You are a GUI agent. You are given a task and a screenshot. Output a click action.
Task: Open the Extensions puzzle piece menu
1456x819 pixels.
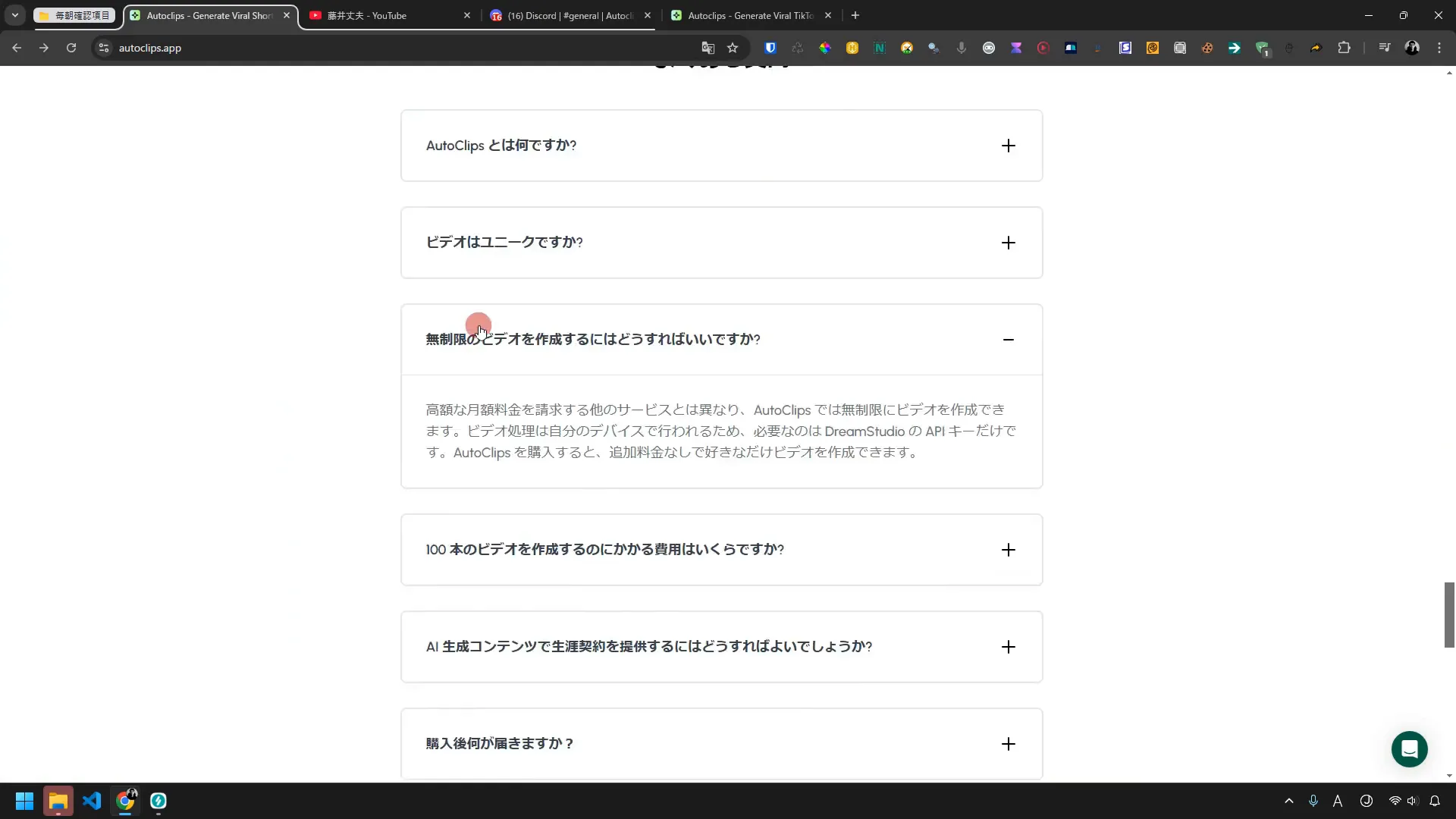click(1344, 48)
